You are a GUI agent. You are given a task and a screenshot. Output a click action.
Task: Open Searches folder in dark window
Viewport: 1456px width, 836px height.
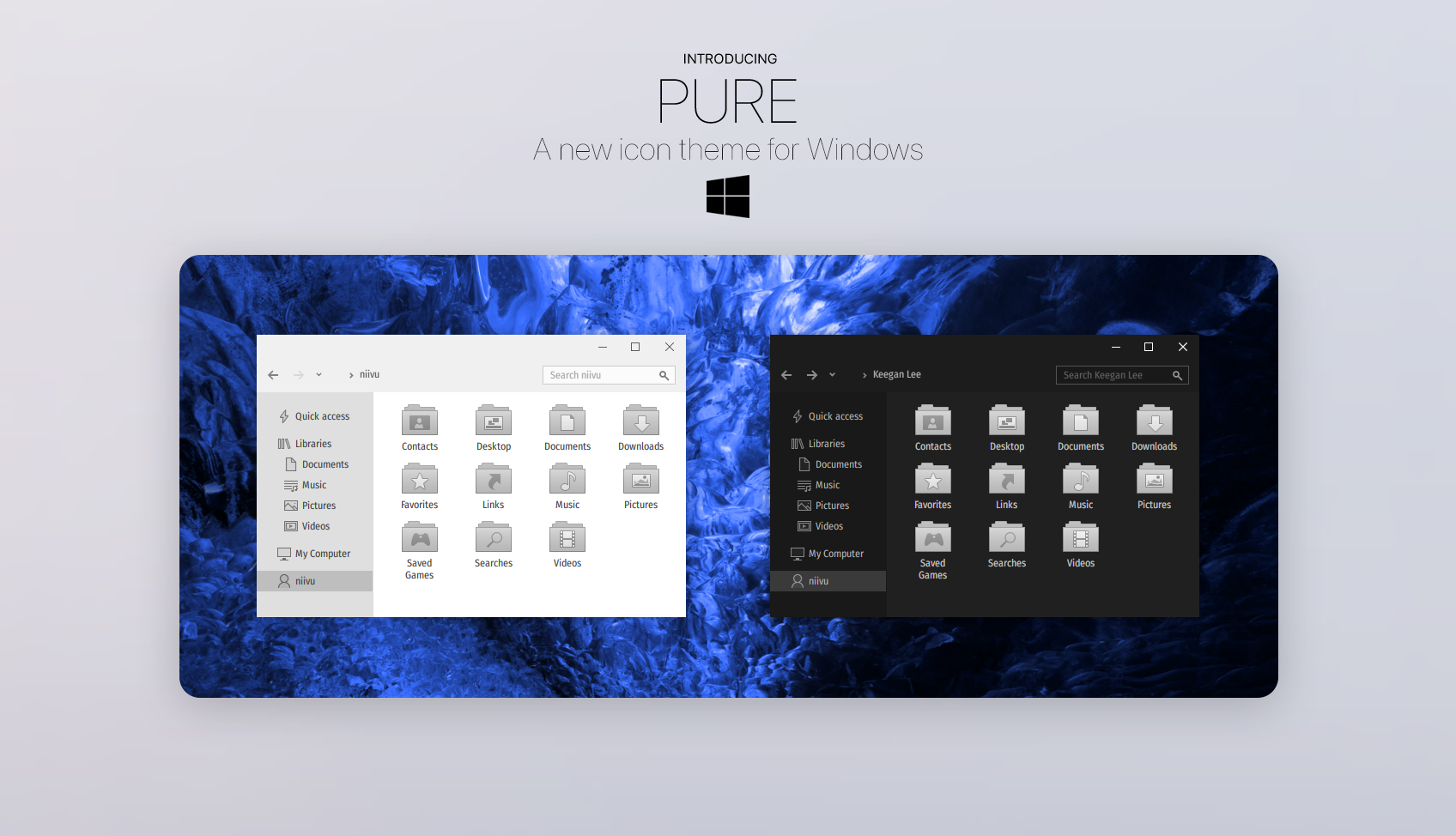1007,544
